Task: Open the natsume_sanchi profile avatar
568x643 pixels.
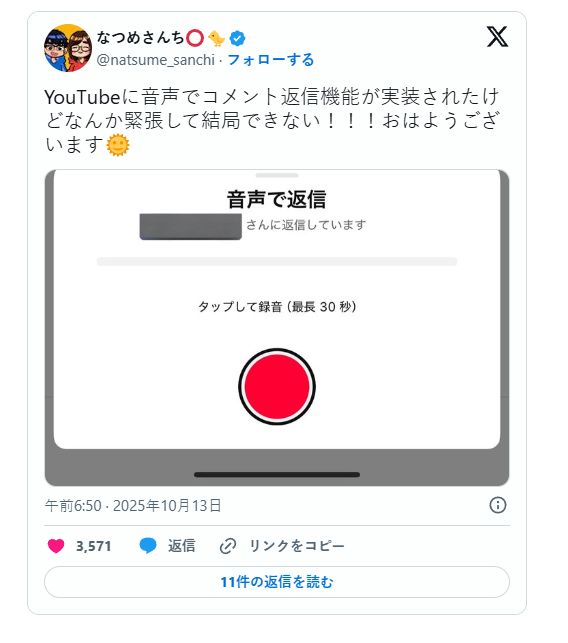Action: [x=68, y=48]
